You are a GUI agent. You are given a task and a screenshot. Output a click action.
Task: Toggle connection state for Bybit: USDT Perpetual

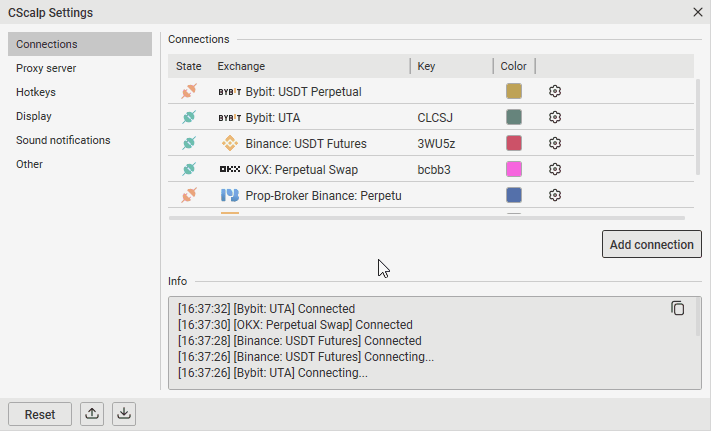[x=188, y=91]
